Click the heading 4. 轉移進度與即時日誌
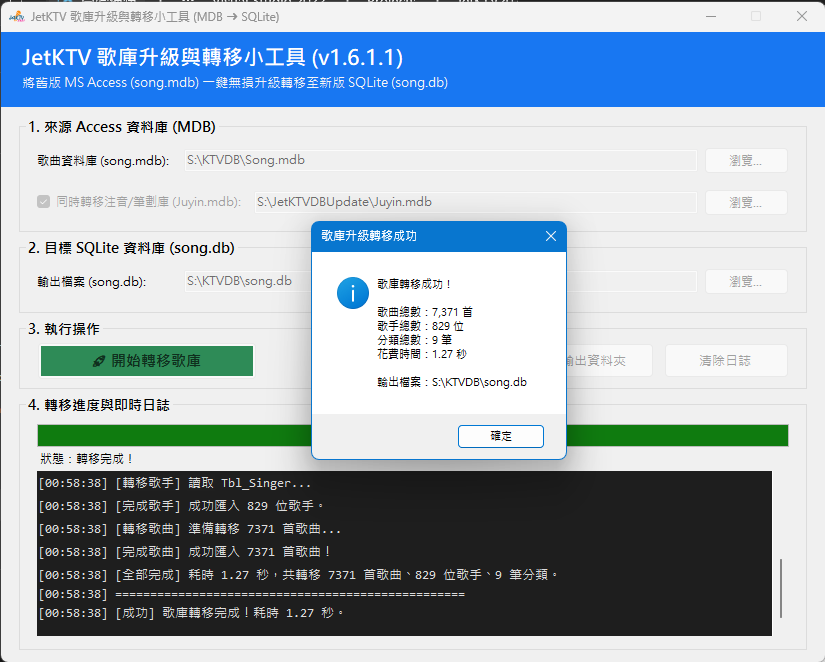This screenshot has width=825, height=662. click(99, 405)
